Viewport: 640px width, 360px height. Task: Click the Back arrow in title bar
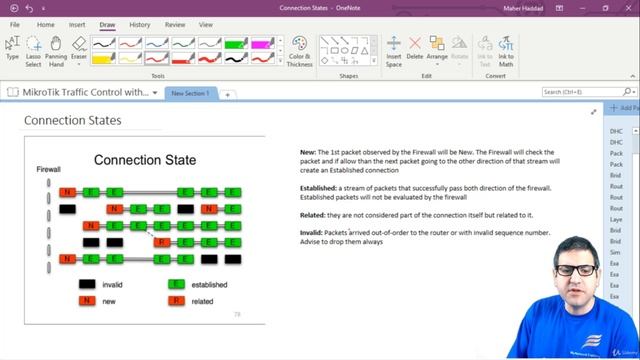14,8
